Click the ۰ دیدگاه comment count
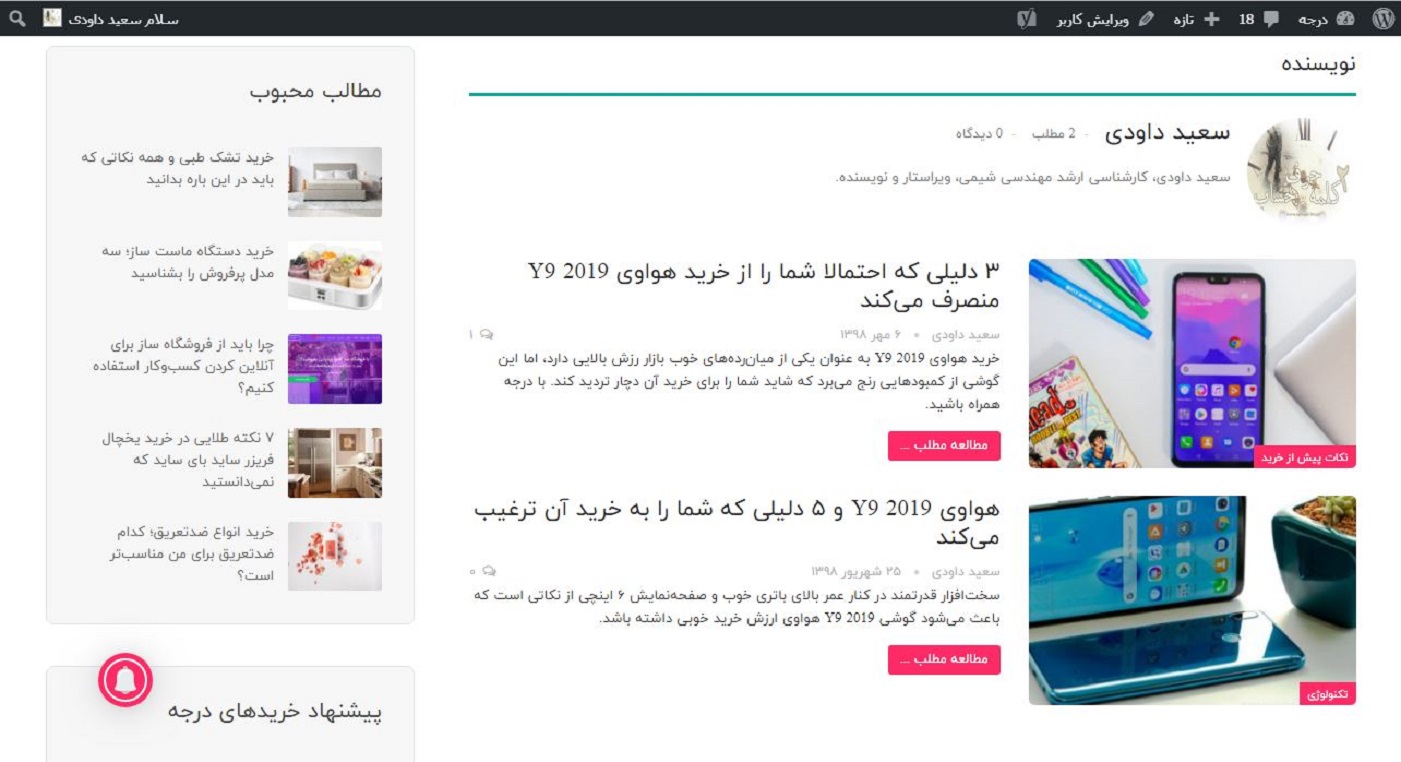 [980, 133]
